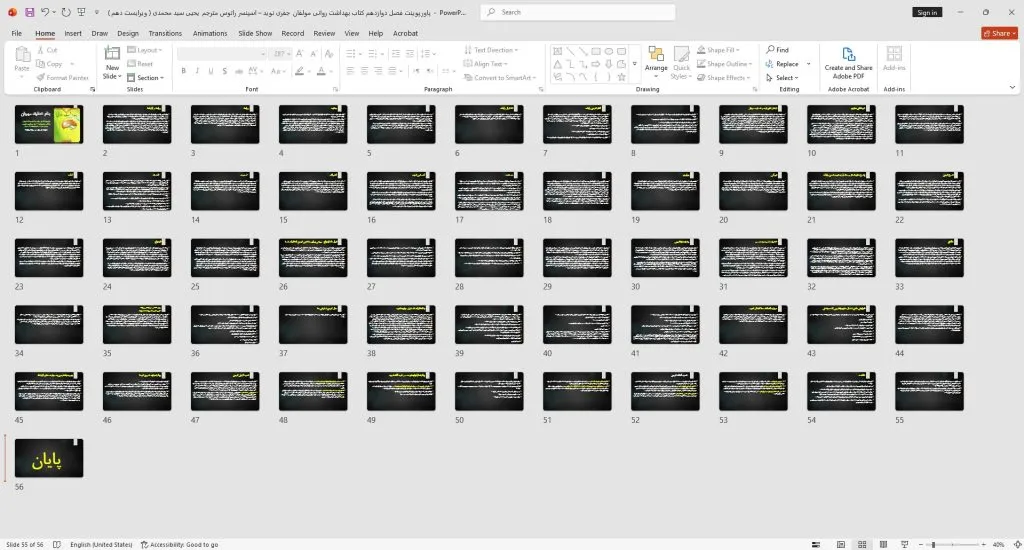Image resolution: width=1024 pixels, height=550 pixels.
Task: Click the Save icon in title bar
Action: (x=29, y=12)
